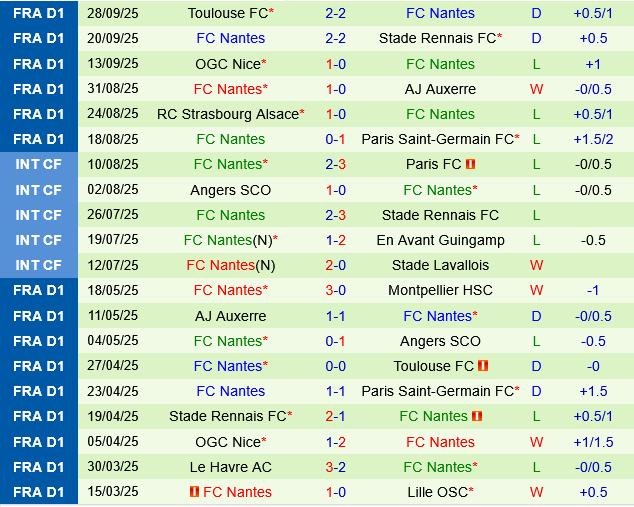Click the +1.5/2 handicap for the Paris Saint-Germain match

[x=593, y=139]
